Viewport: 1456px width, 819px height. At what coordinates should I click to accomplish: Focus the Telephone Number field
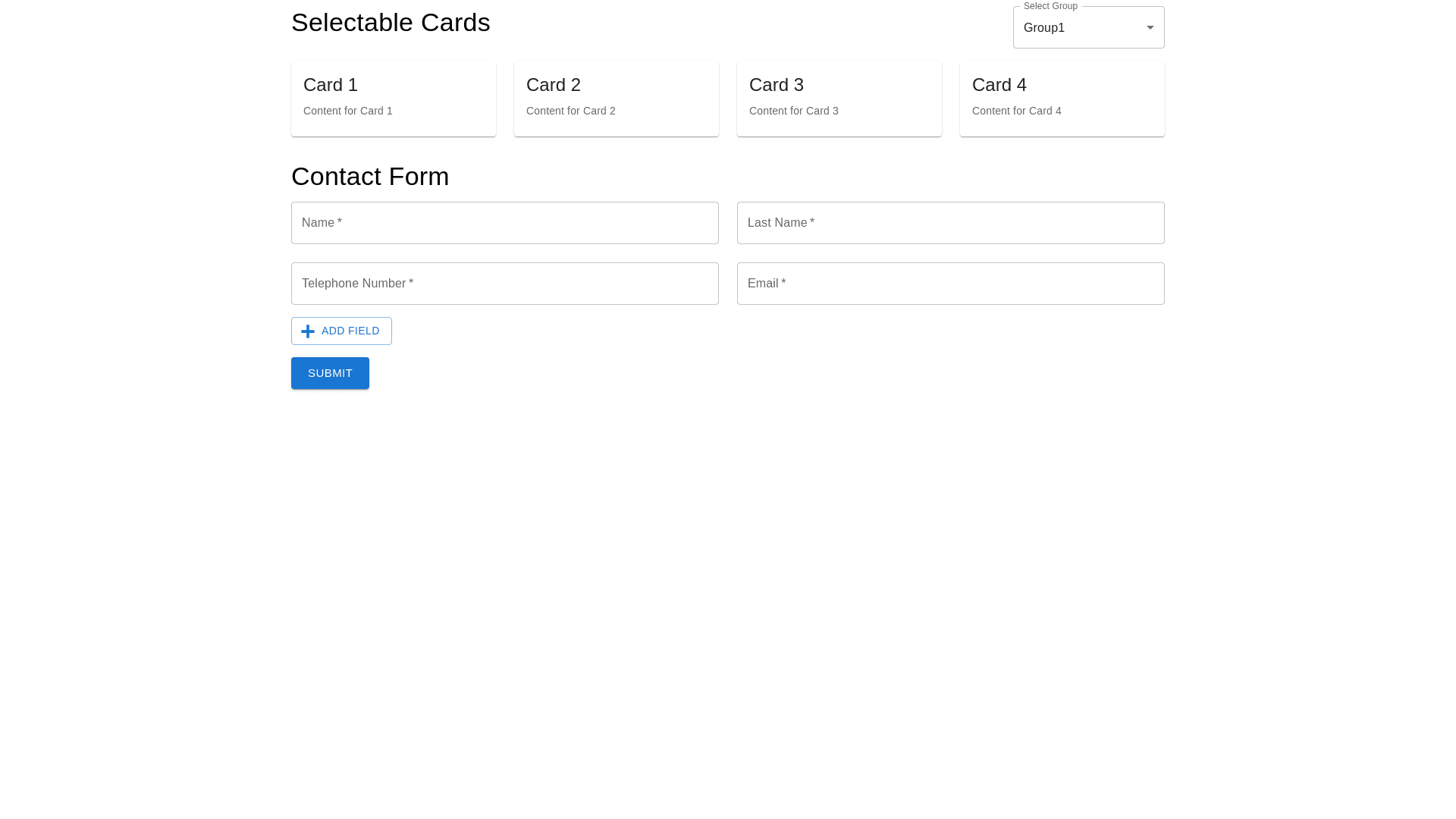(x=504, y=284)
